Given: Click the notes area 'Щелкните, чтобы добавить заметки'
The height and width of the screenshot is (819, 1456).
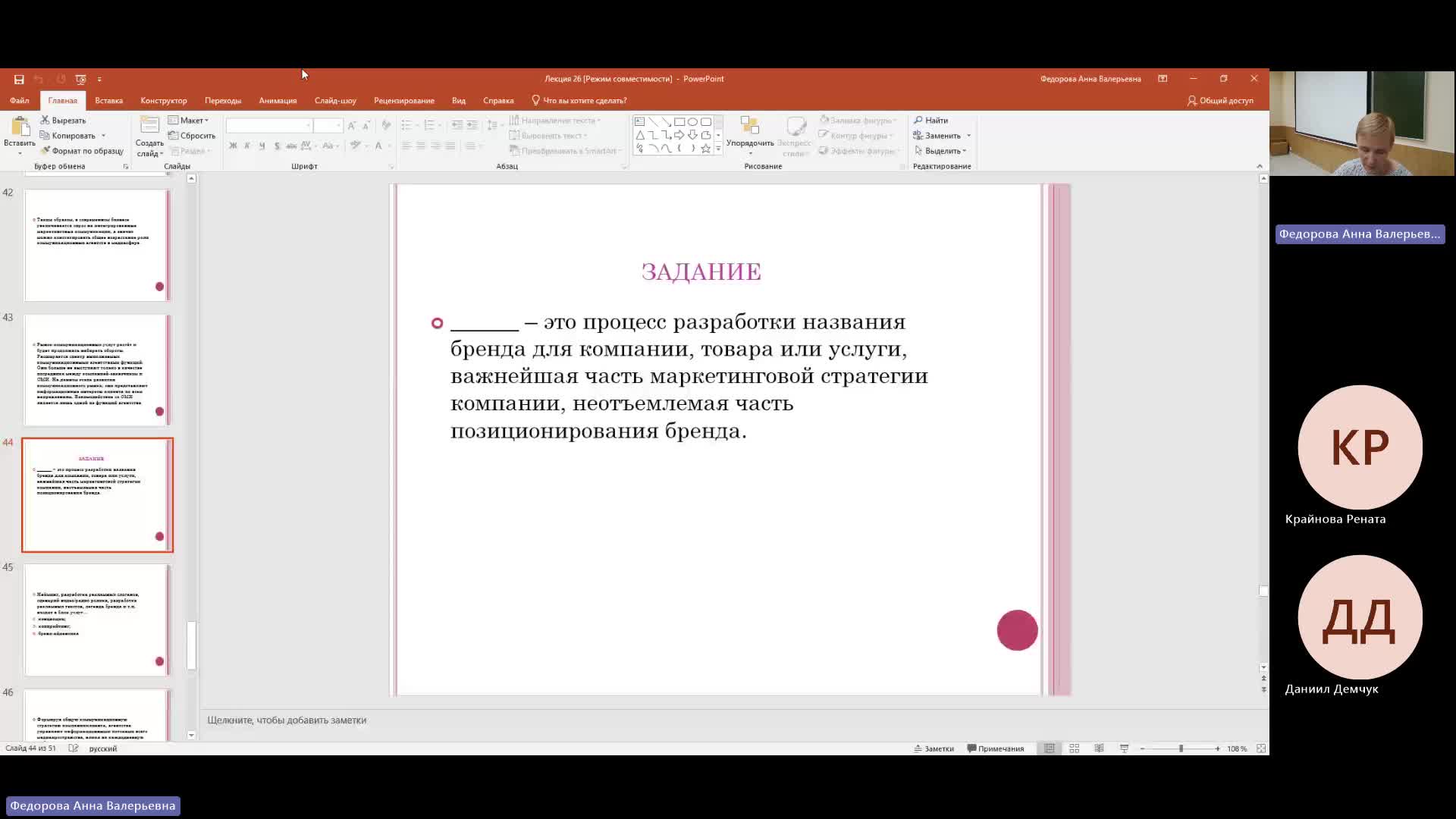Looking at the screenshot, I should [287, 720].
